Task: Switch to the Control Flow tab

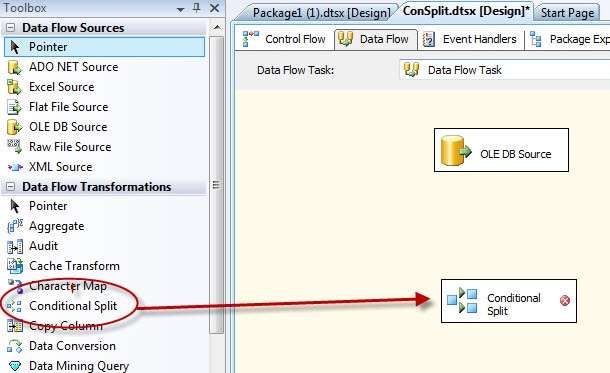Action: tap(284, 39)
